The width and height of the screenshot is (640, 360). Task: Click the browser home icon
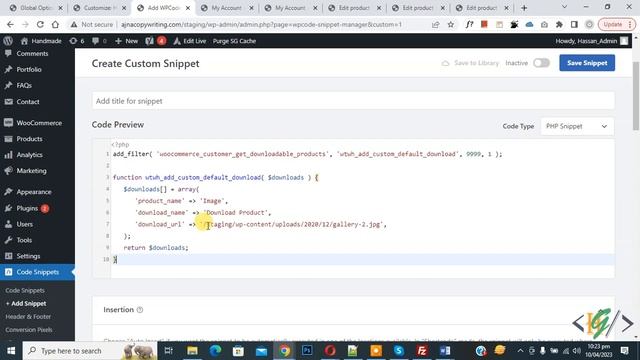55,24
